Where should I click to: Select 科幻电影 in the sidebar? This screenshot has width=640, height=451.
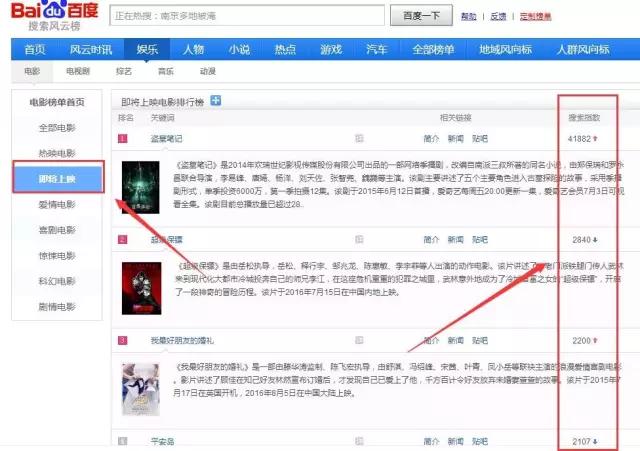point(57,281)
